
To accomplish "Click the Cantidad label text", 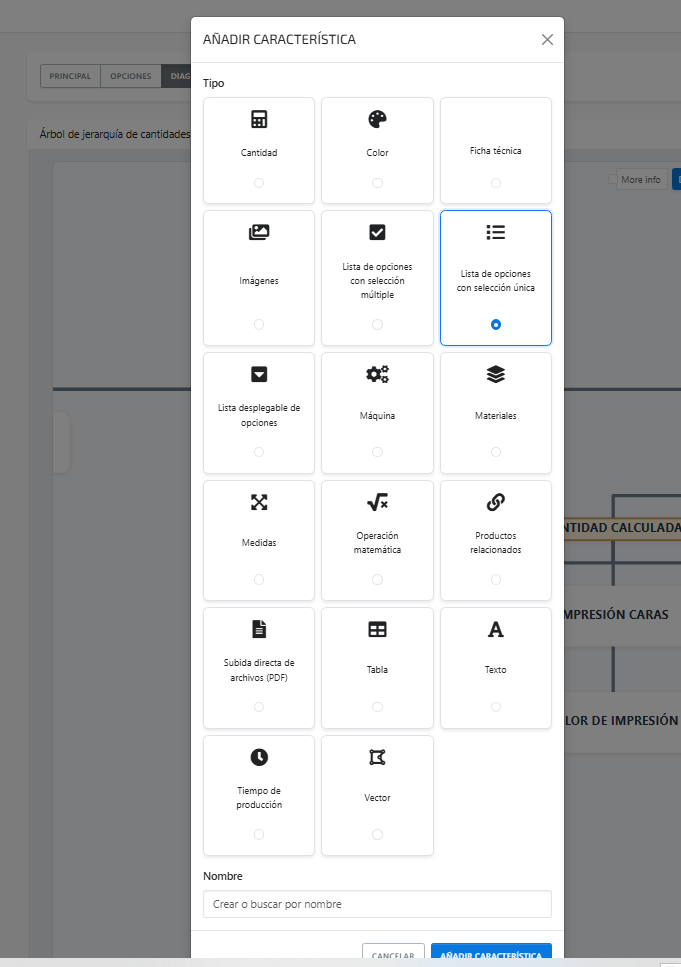I will point(259,152).
